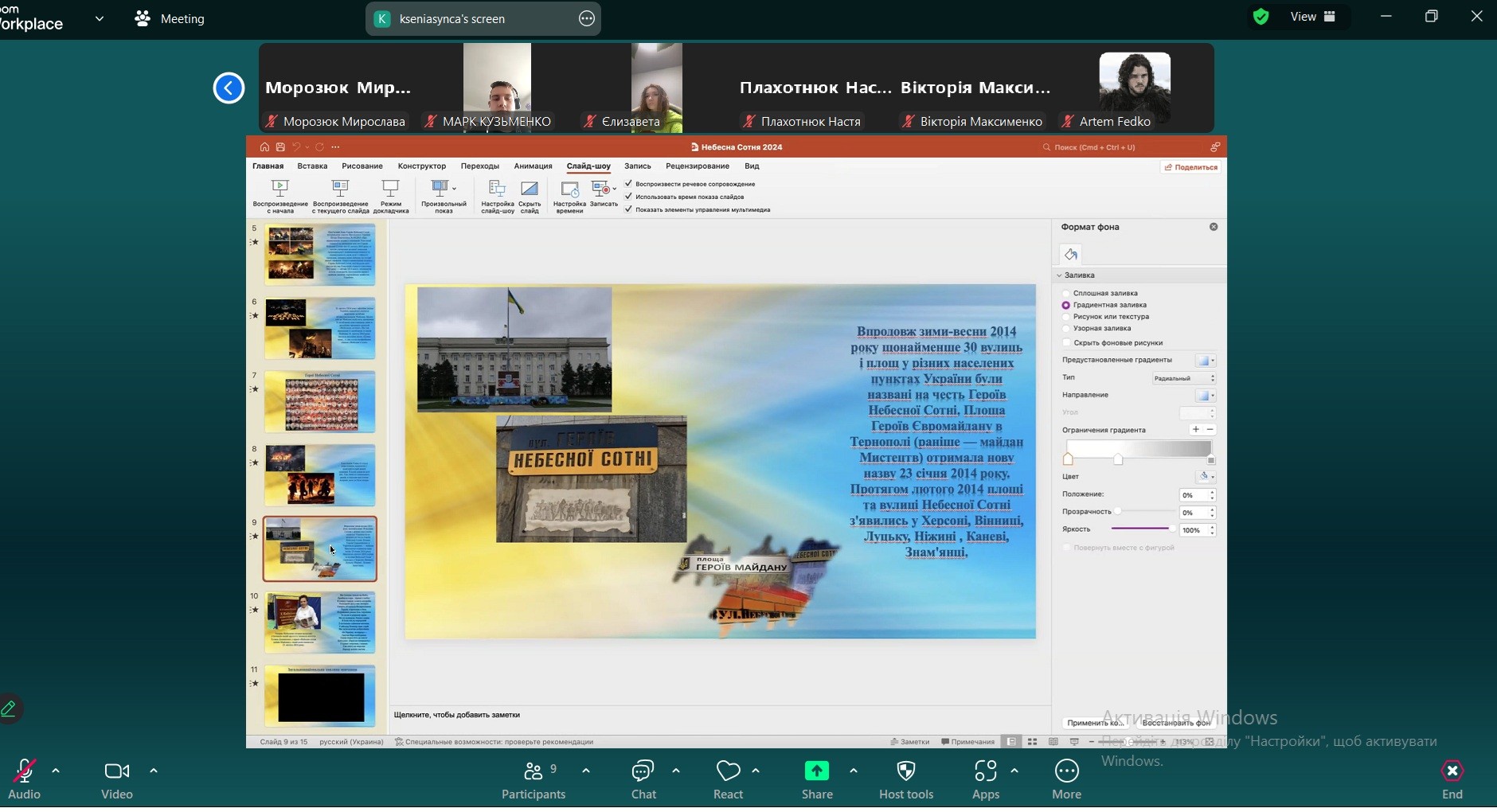This screenshot has height=812, width=1497.
Task: Open the Анимация ribbon tab
Action: [533, 166]
